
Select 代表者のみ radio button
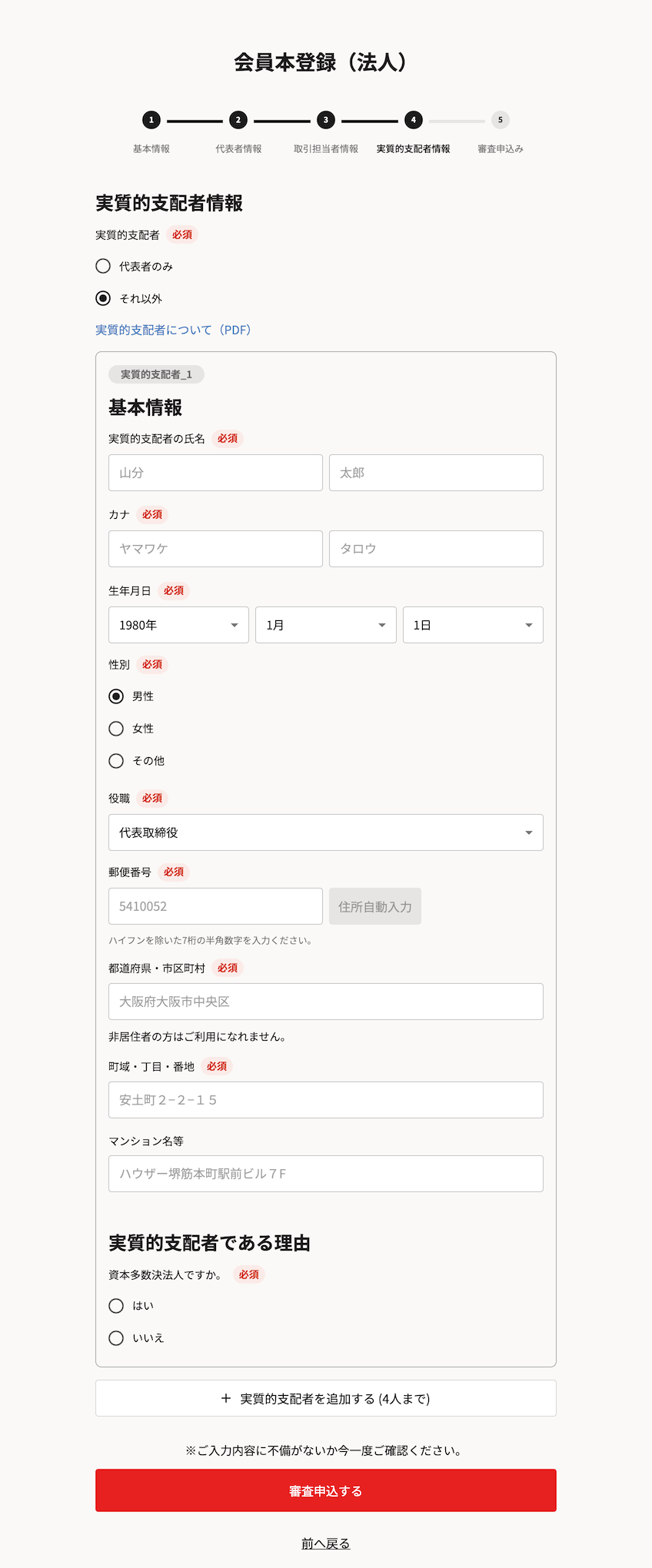(x=103, y=266)
